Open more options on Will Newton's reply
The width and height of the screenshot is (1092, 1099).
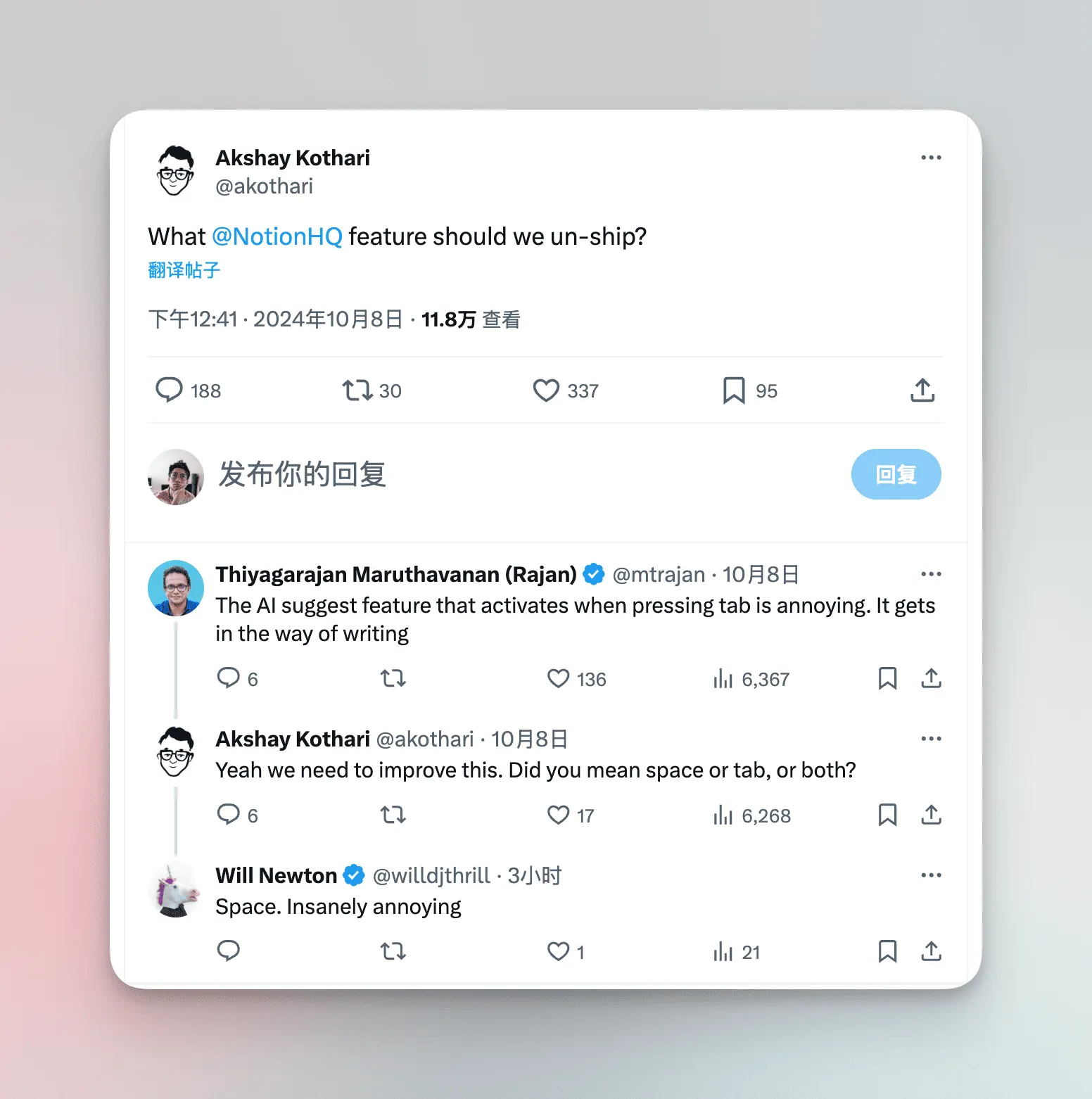coord(931,875)
